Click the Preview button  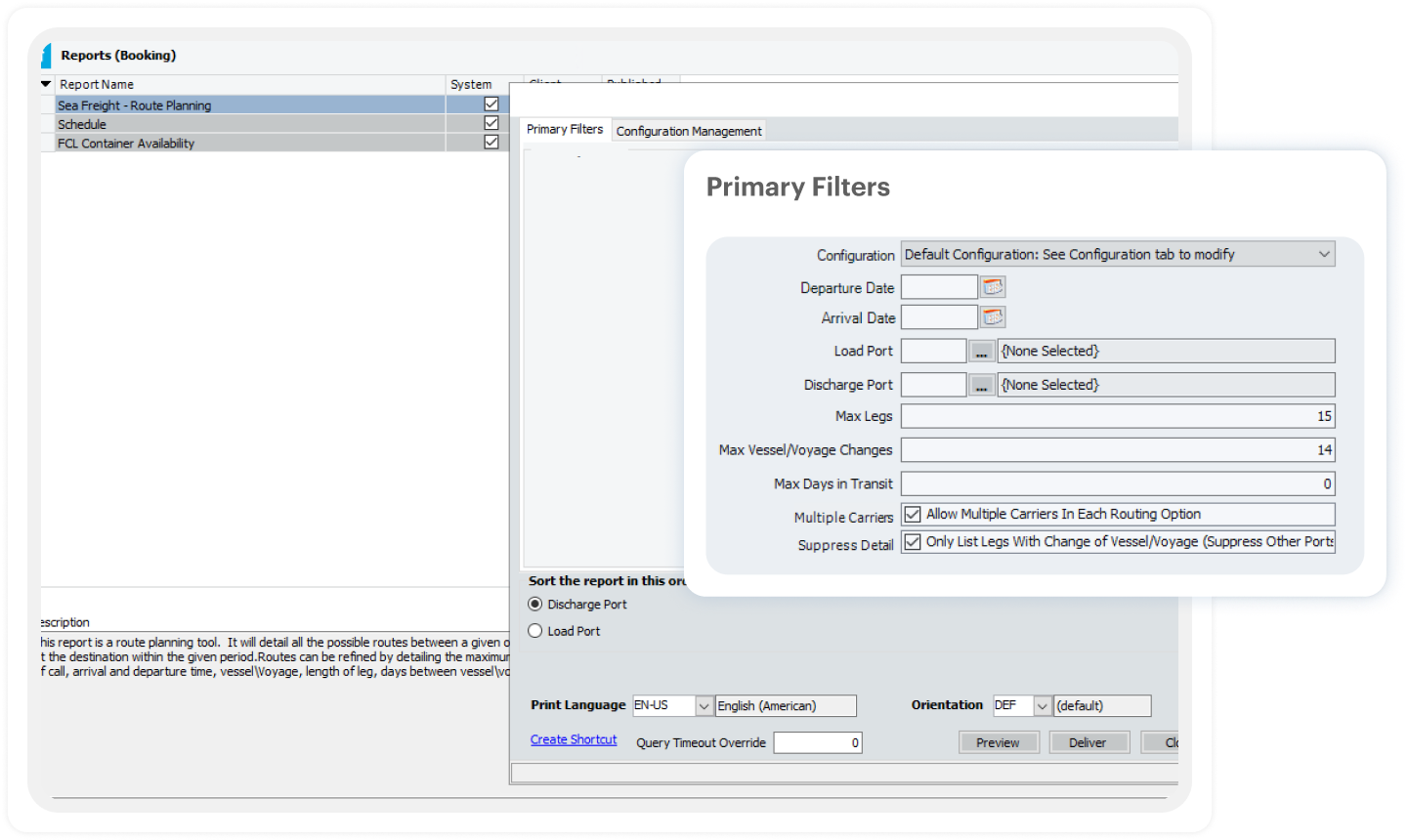(x=997, y=743)
